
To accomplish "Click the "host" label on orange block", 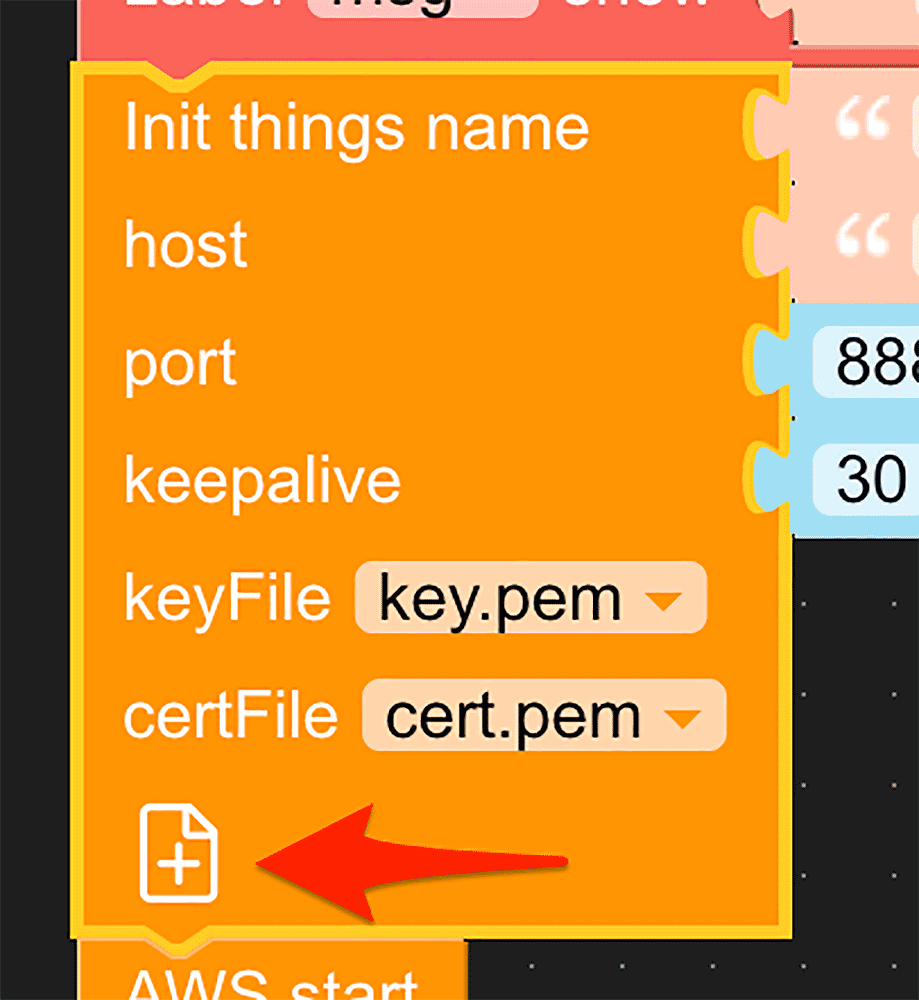I will [x=185, y=244].
